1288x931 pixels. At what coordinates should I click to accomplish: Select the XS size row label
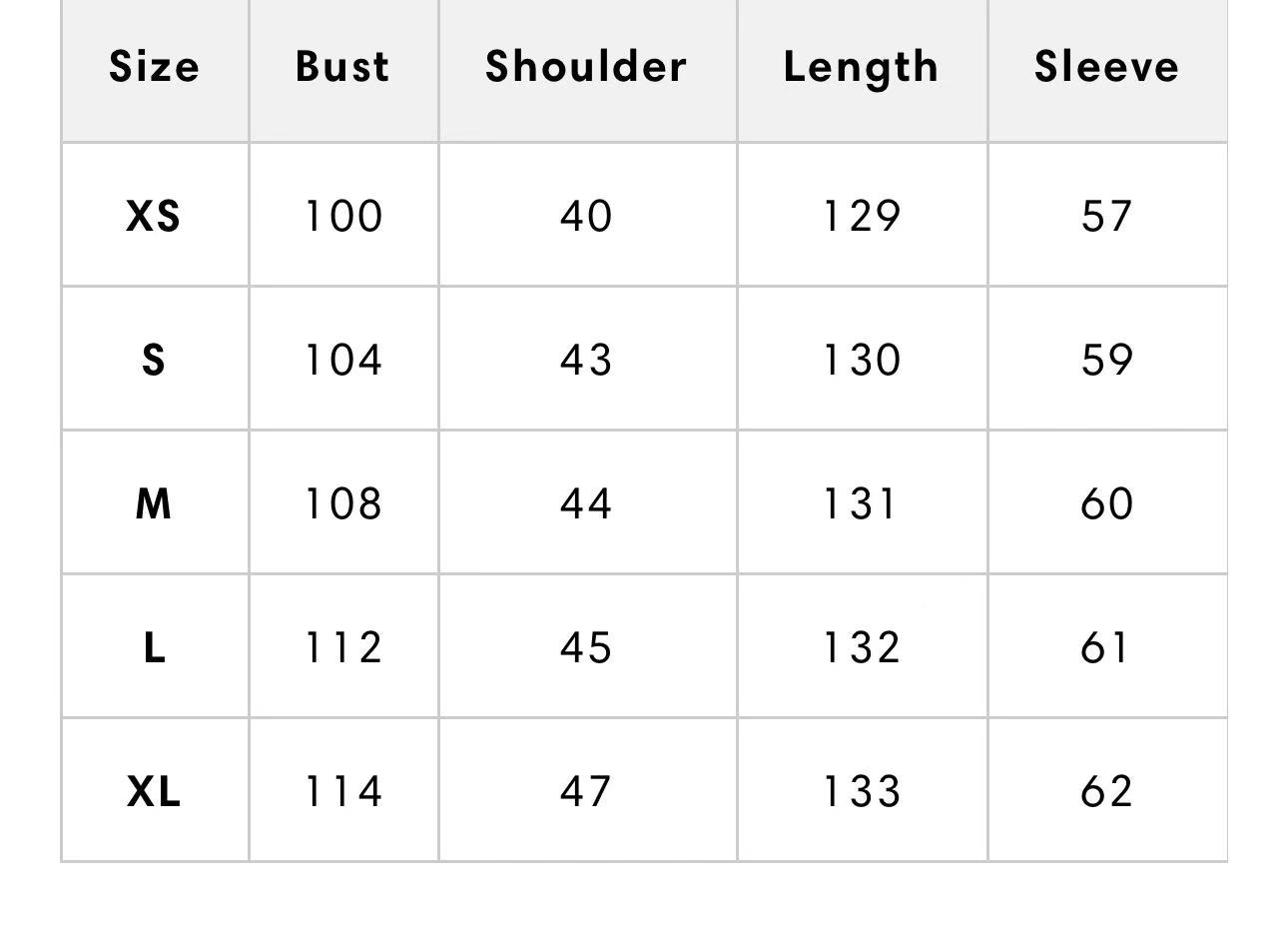tap(154, 216)
